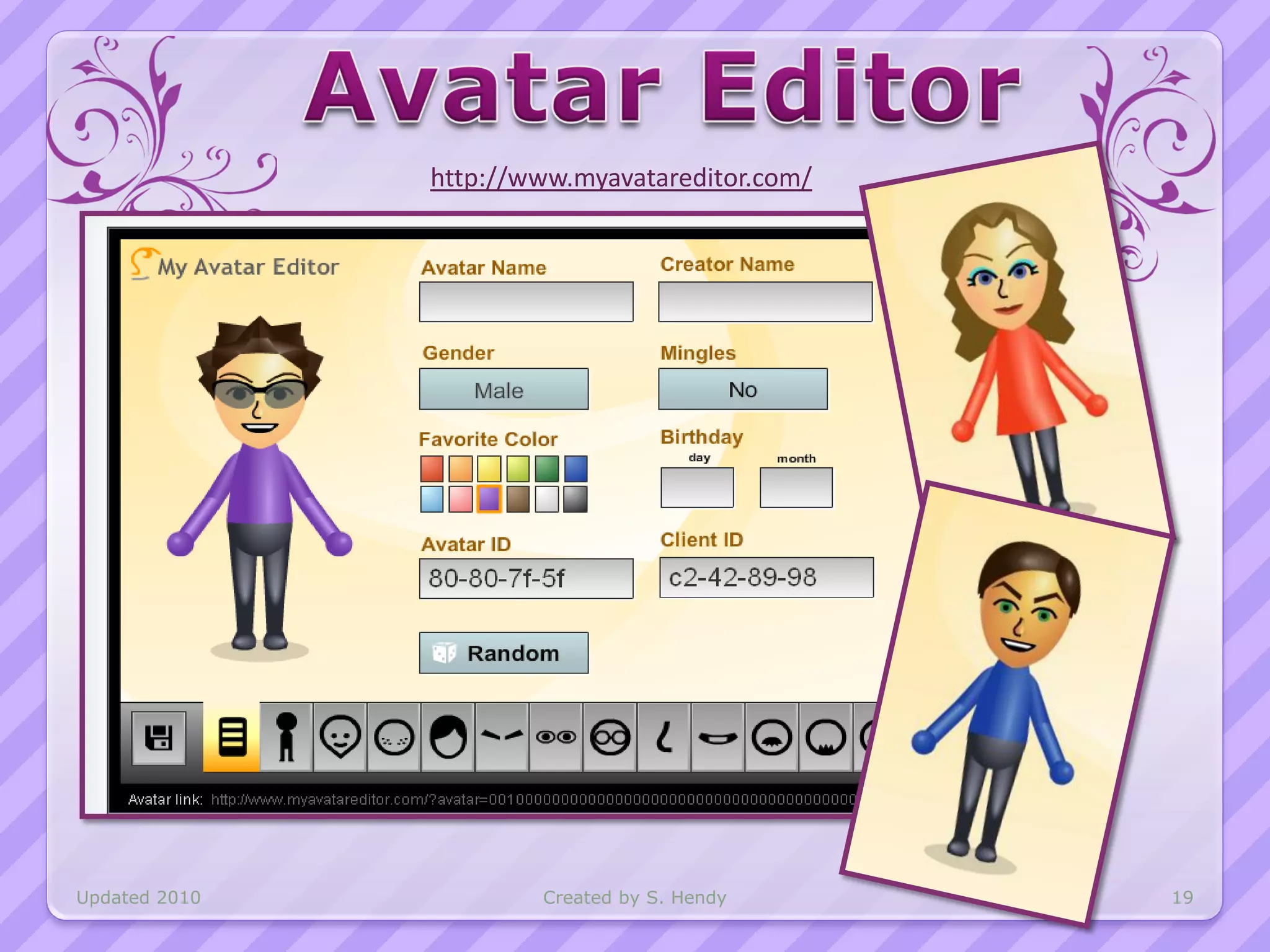Click the floppy disk save icon

point(159,738)
